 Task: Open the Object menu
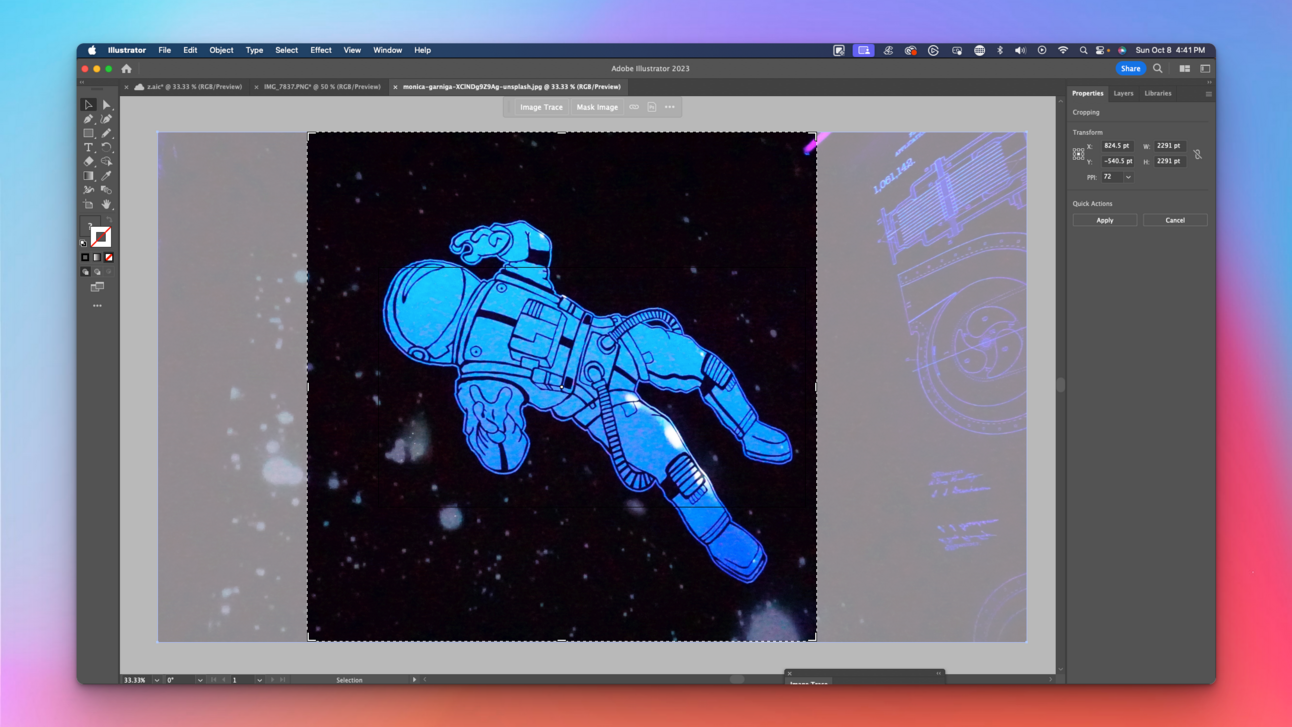pos(221,49)
